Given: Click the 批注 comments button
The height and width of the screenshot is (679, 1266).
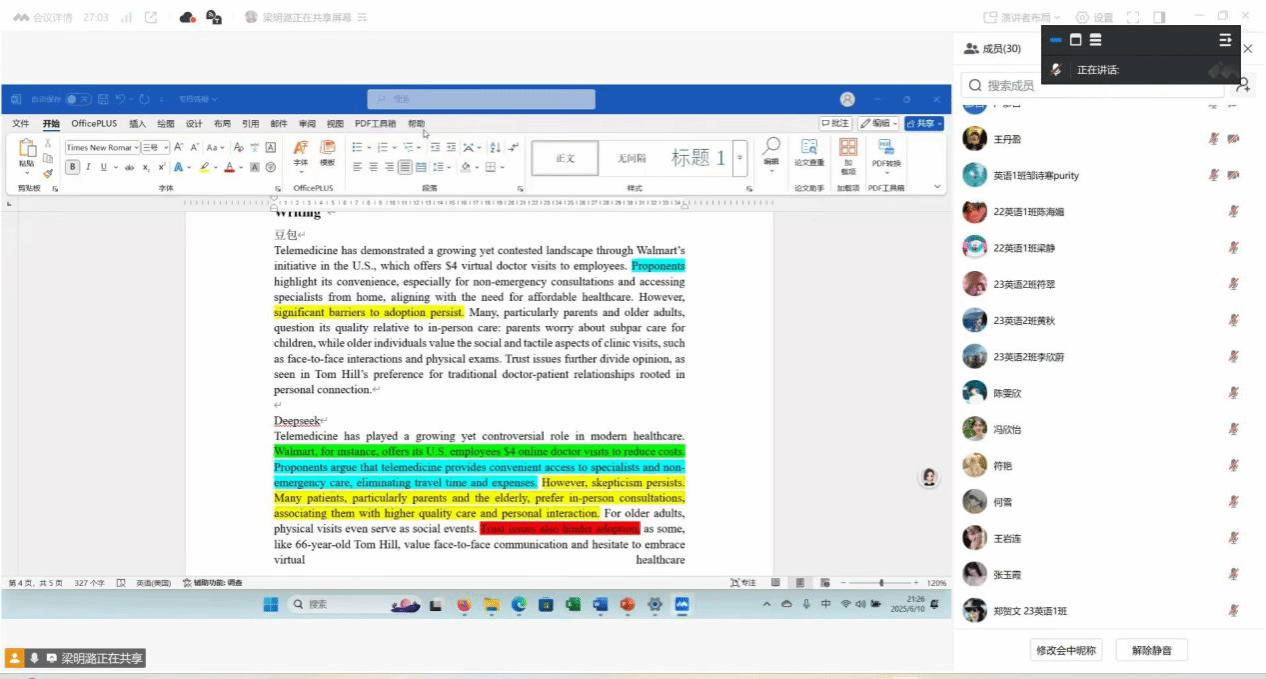Looking at the screenshot, I should point(835,123).
